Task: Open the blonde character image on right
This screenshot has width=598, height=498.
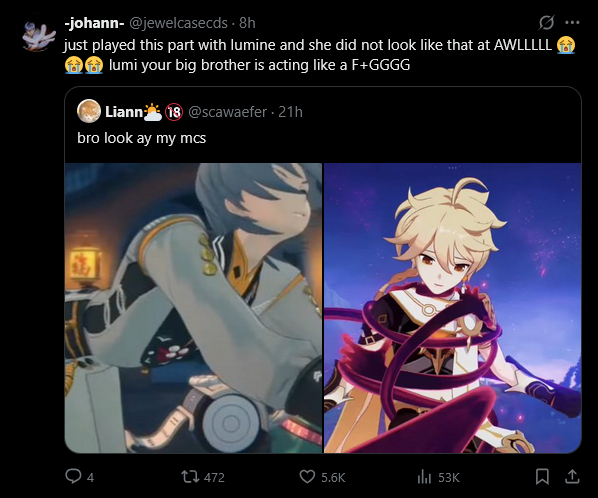Action: [x=453, y=308]
